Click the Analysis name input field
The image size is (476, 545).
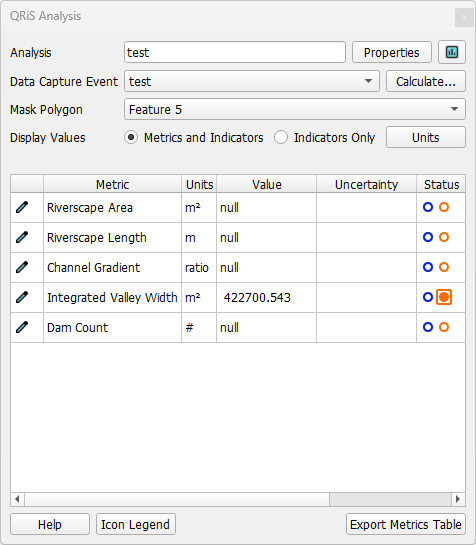(235, 52)
